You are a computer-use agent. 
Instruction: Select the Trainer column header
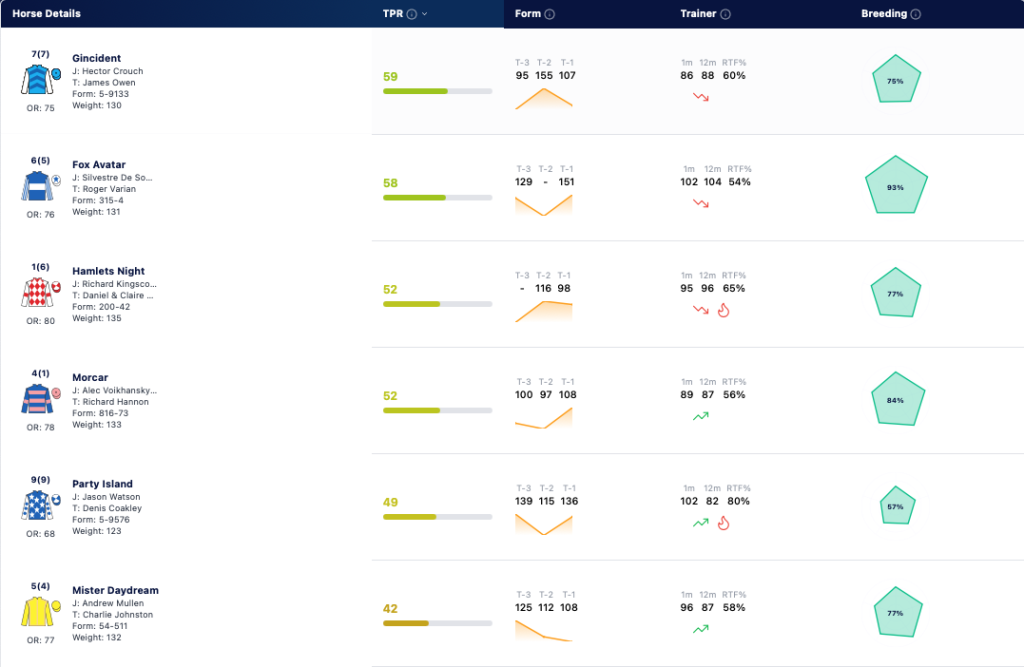pyautogui.click(x=698, y=14)
